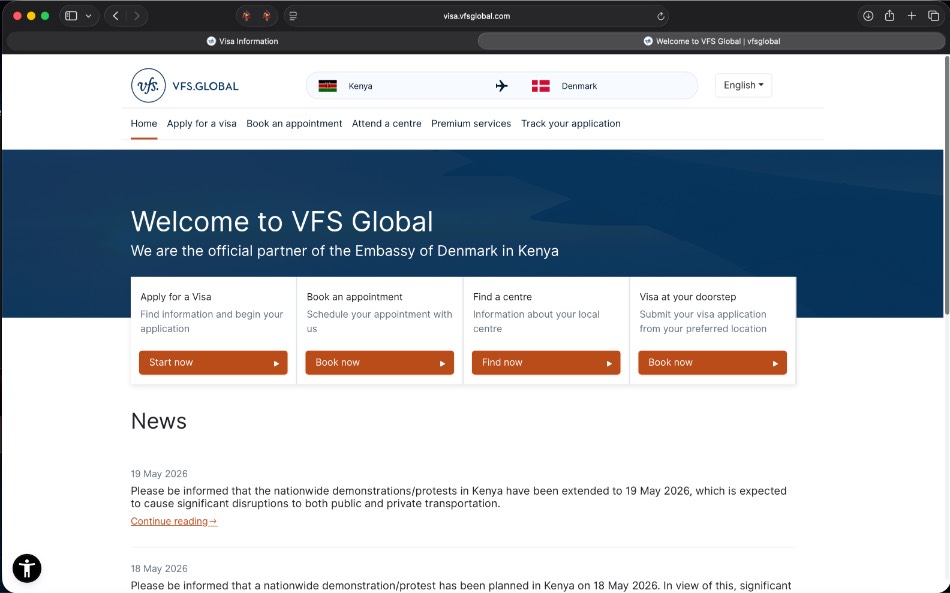Screen dimensions: 950x593
Task: Click the arrow on the Start now button
Action: (x=276, y=363)
